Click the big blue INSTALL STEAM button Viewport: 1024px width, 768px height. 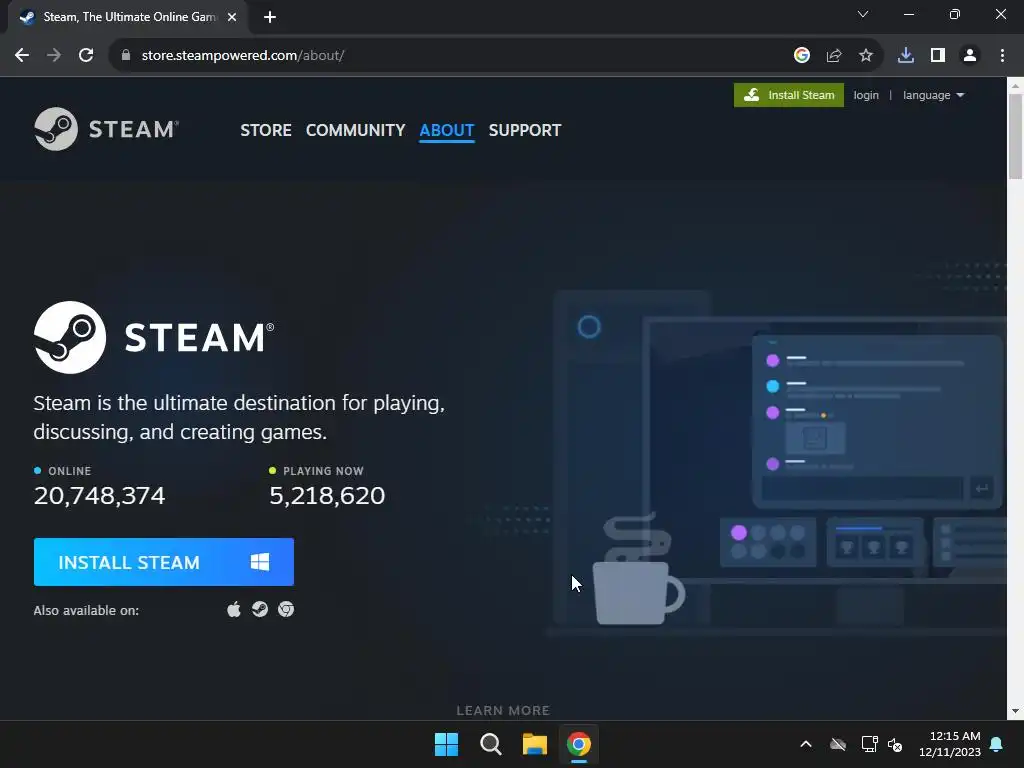coord(164,562)
